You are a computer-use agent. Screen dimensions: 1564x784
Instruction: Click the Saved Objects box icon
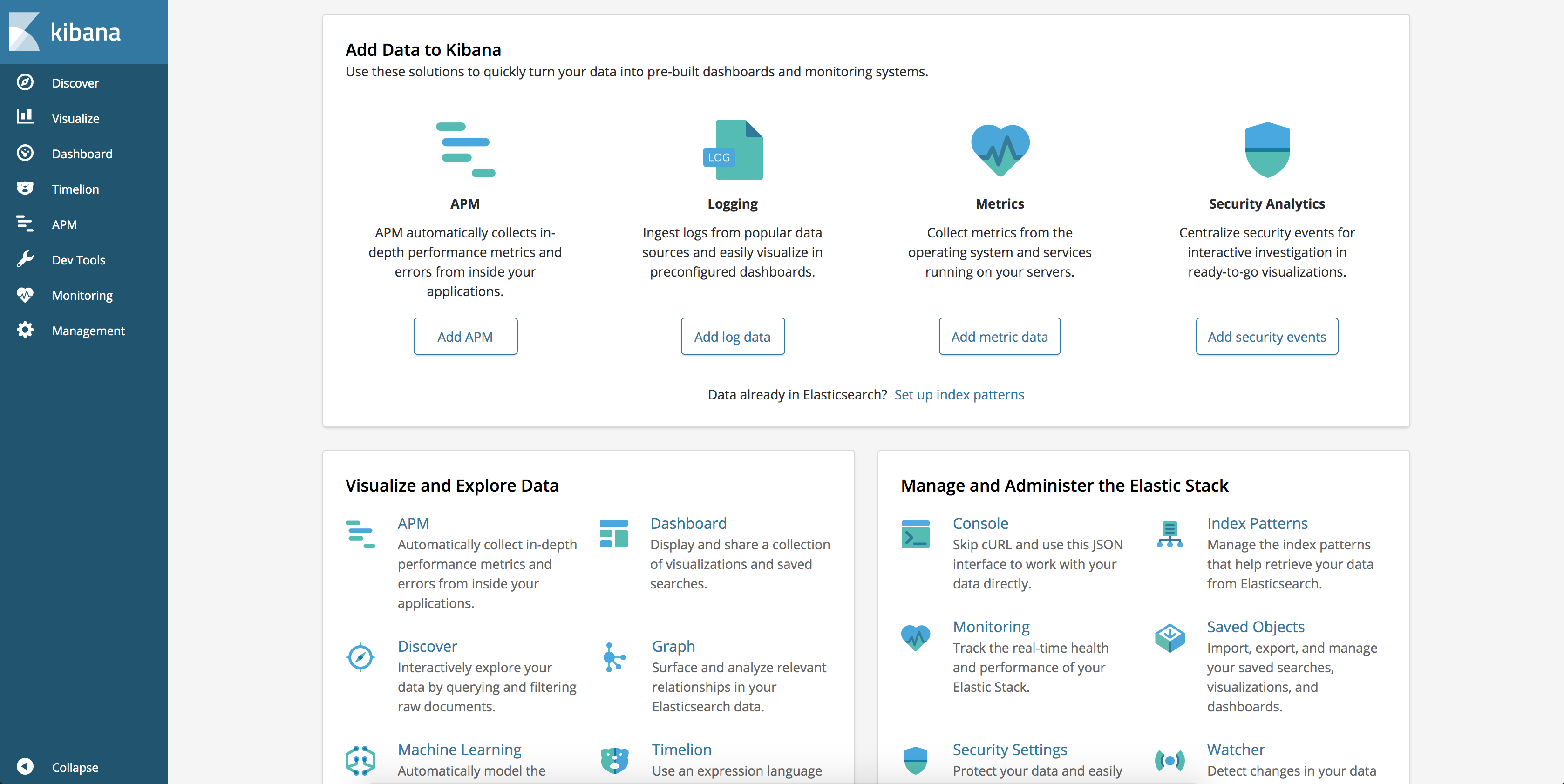1170,638
